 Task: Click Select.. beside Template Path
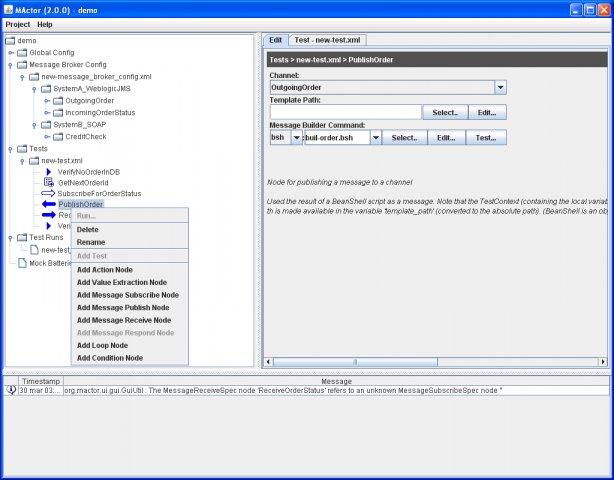pyautogui.click(x=445, y=112)
